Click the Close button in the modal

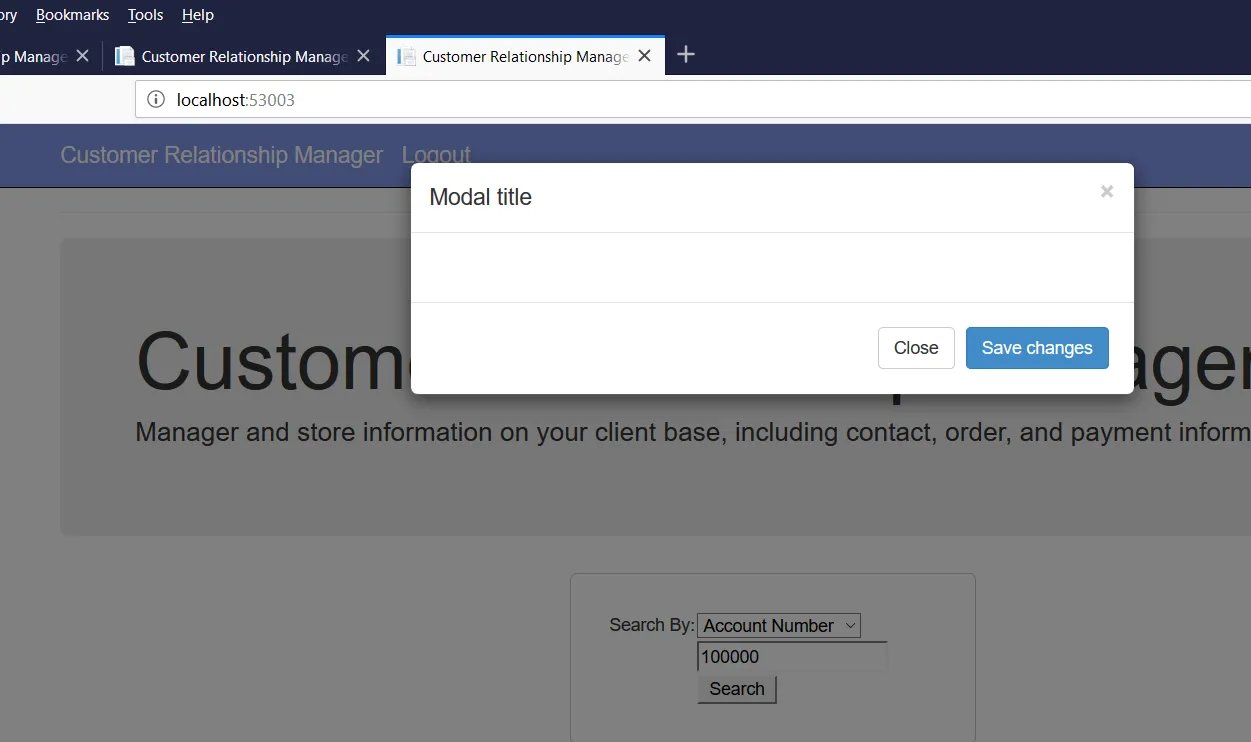pos(916,348)
